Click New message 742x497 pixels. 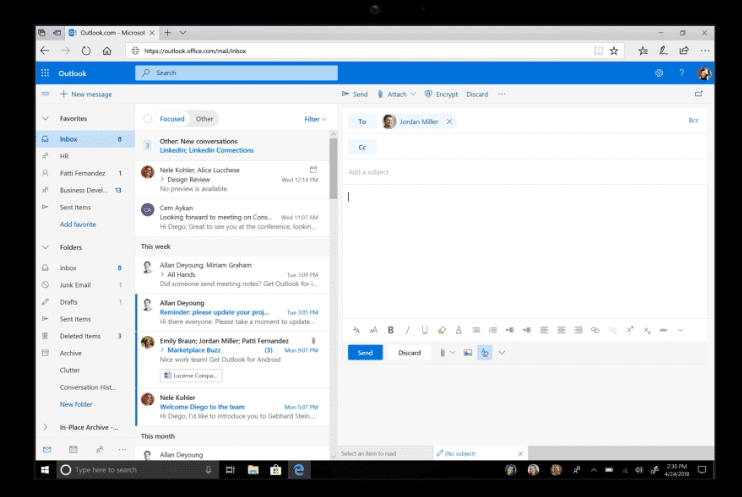click(86, 94)
